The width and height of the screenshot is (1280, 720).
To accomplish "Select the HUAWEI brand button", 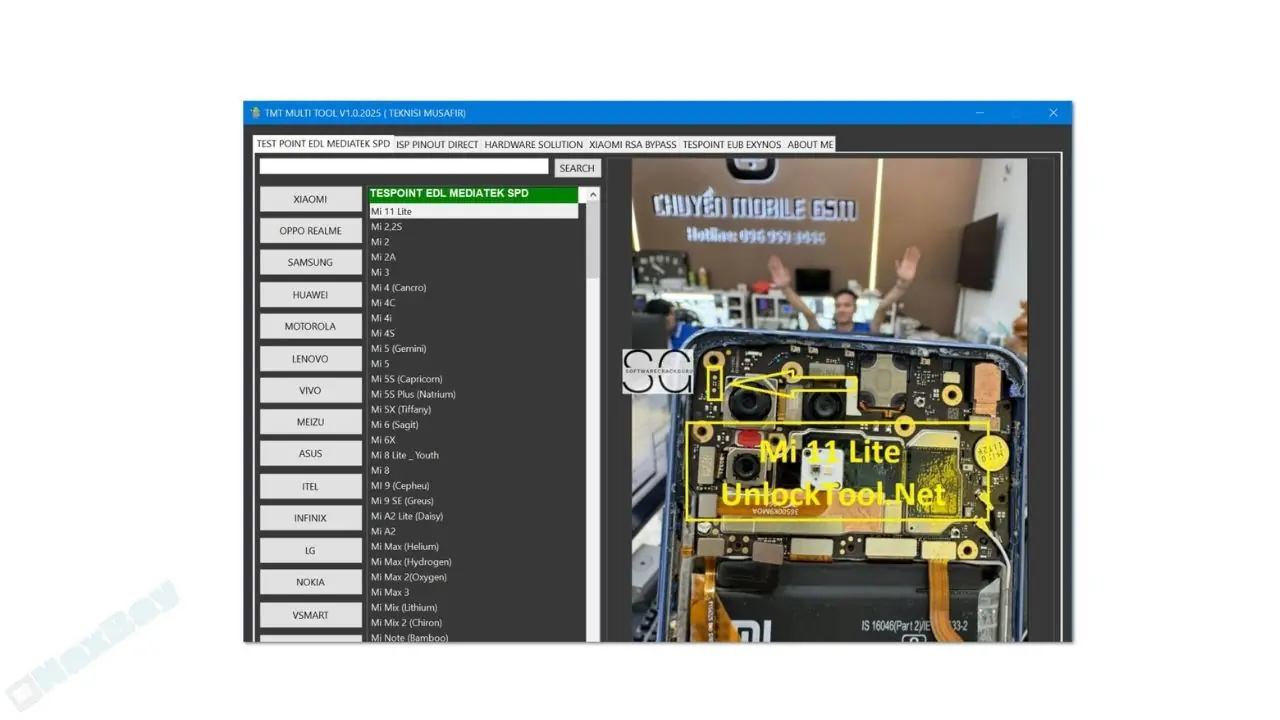I will click(x=310, y=295).
